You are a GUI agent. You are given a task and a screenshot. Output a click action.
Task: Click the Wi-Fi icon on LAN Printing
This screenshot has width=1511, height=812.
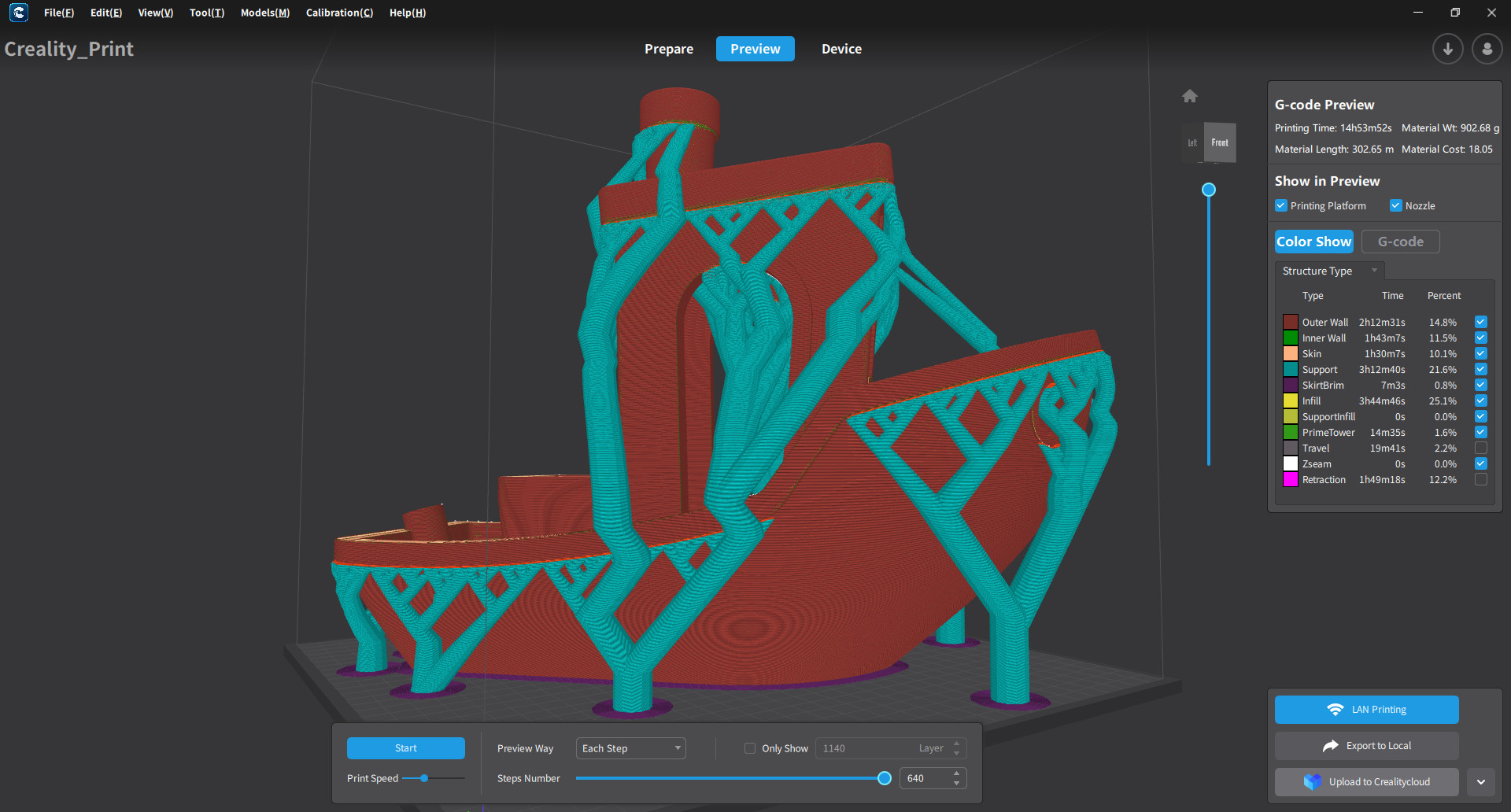[x=1335, y=710]
